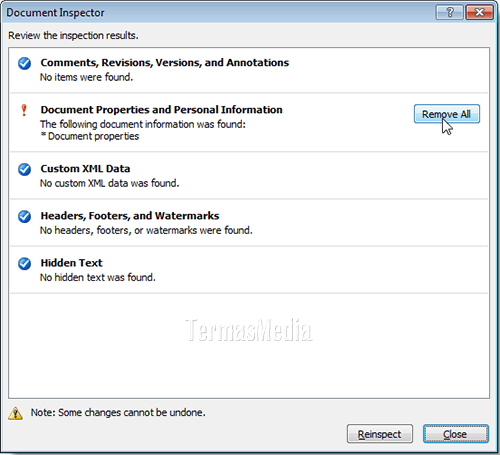The height and width of the screenshot is (455, 500).
Task: Click the red X title bar button
Action: [x=479, y=13]
